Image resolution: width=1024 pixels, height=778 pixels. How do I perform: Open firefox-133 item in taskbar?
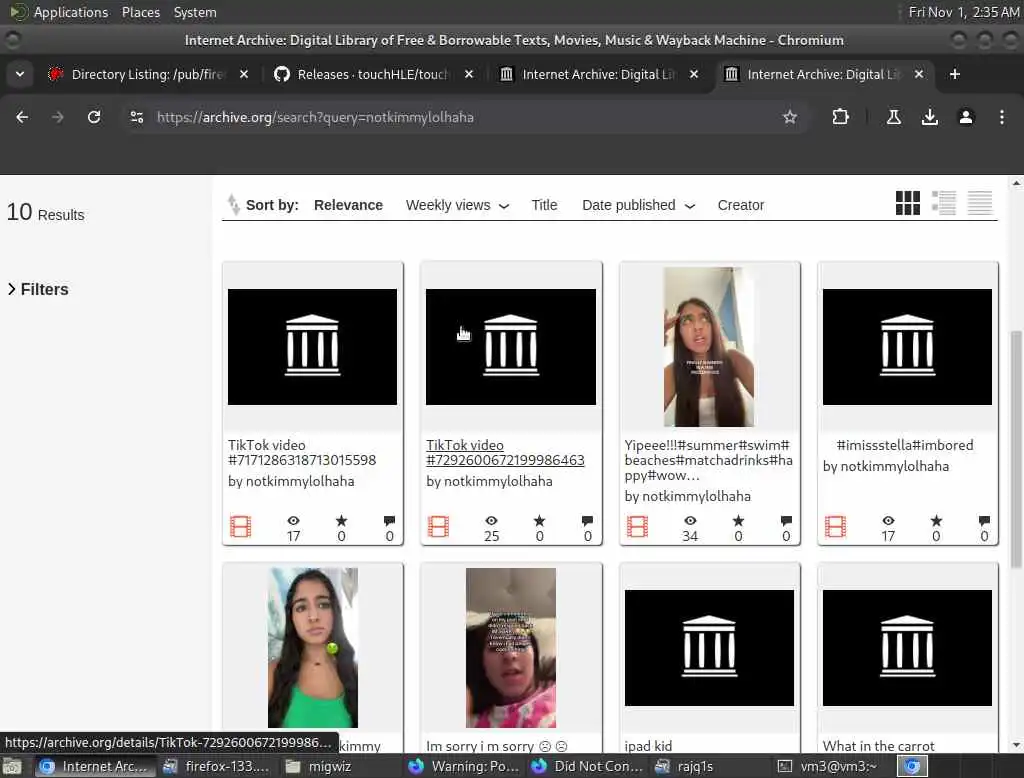click(216, 766)
